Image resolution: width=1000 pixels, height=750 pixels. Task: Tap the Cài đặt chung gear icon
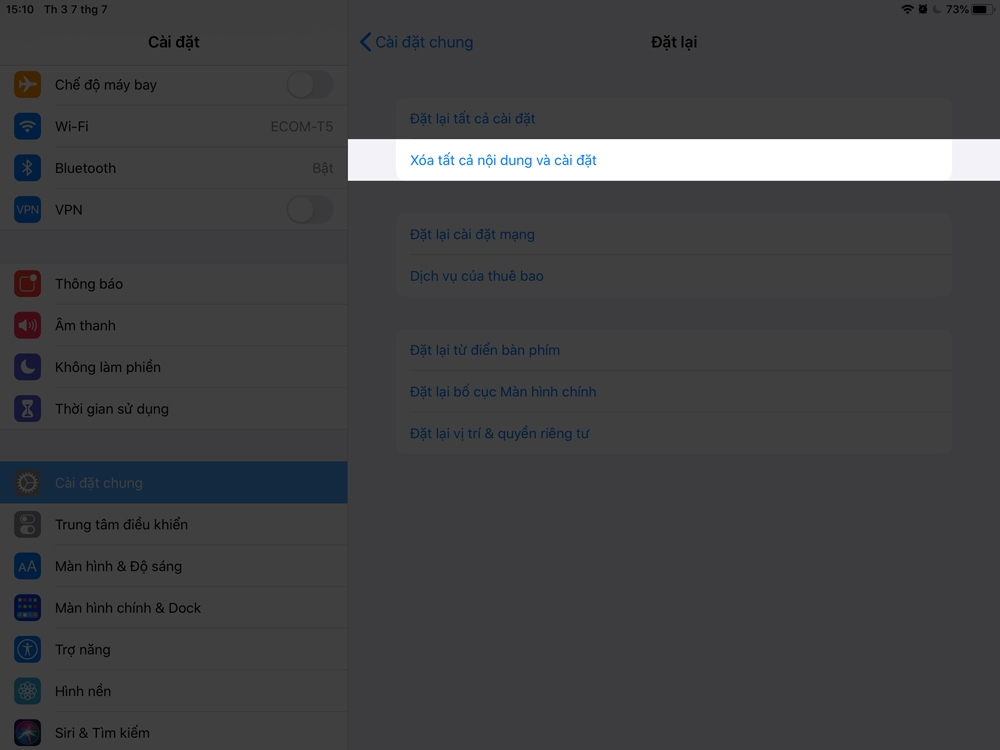click(27, 483)
